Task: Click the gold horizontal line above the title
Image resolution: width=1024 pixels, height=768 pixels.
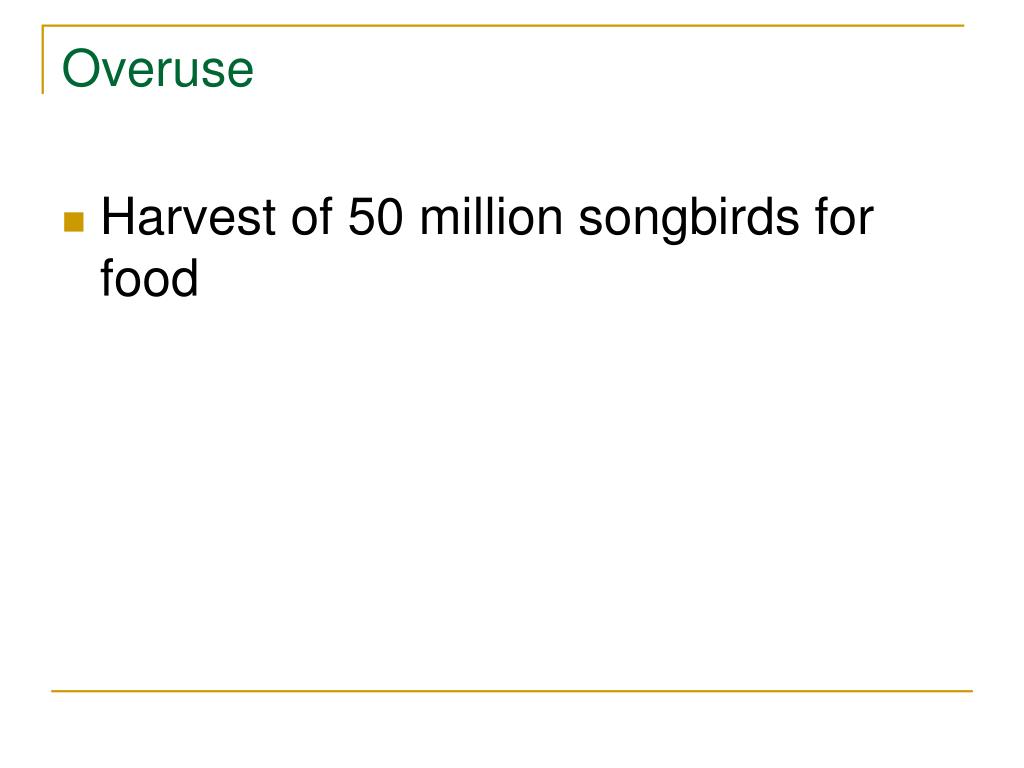Action: pos(500,26)
